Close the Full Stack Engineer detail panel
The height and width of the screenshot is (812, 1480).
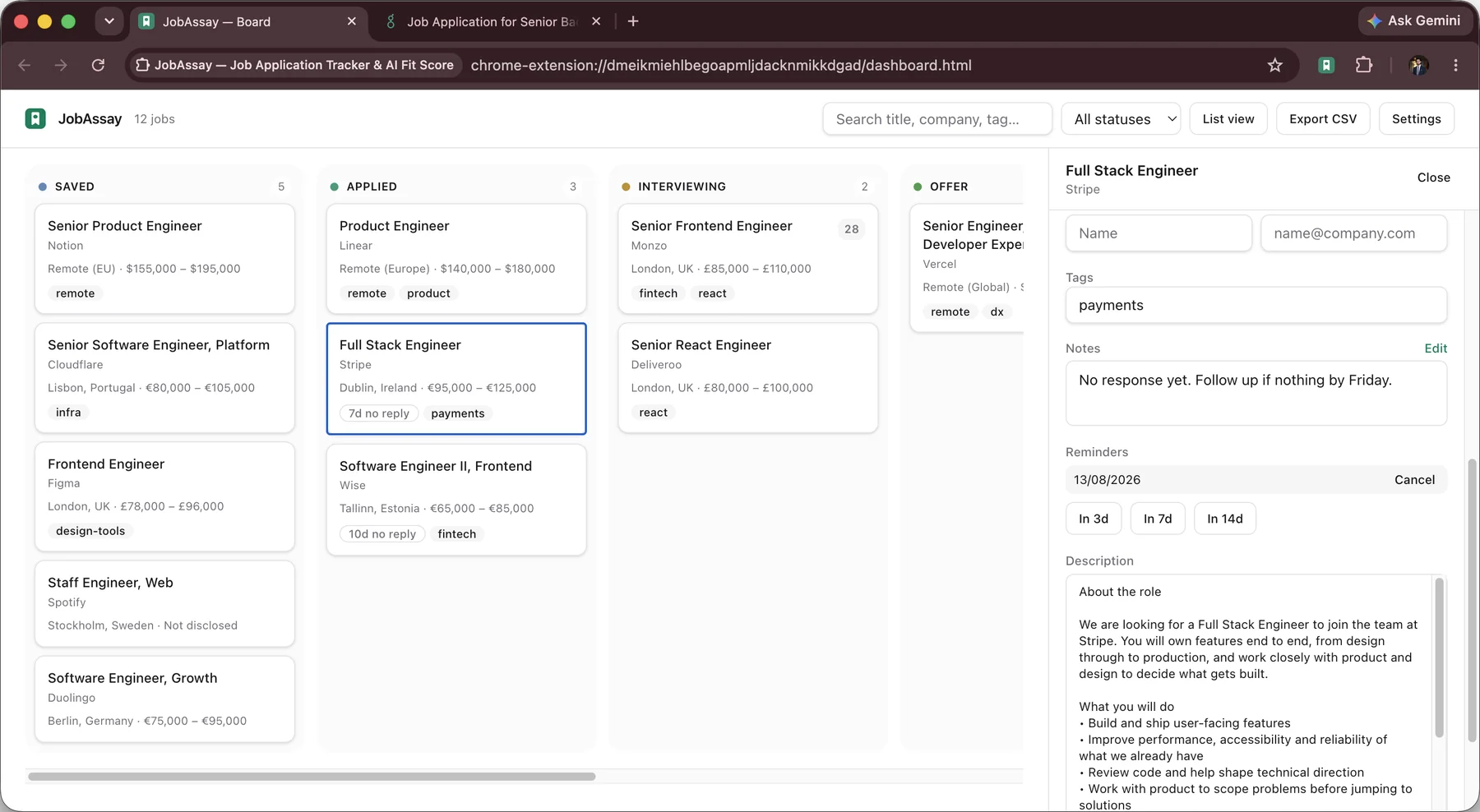click(1433, 178)
